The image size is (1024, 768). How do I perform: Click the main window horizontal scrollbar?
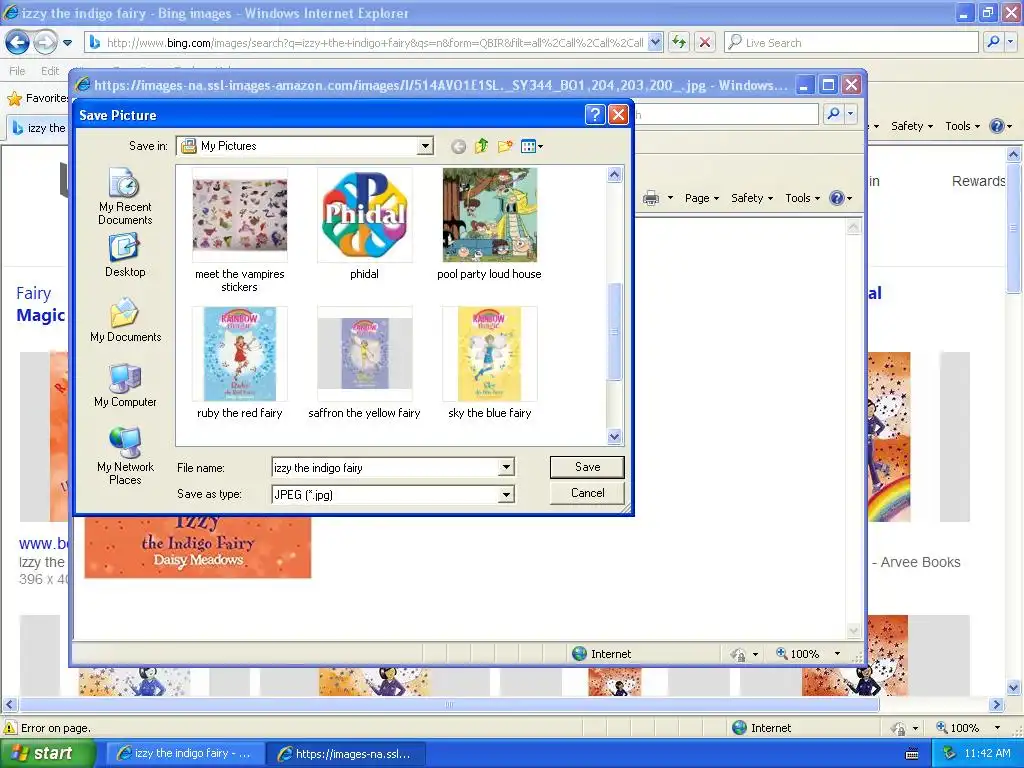click(449, 705)
